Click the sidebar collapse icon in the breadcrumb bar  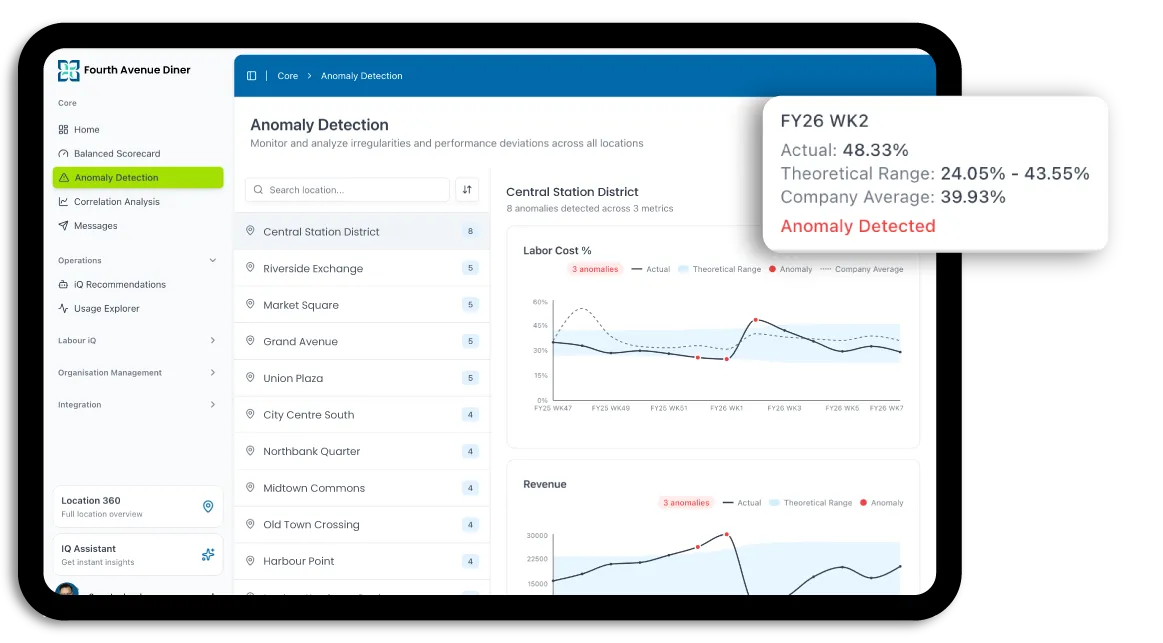tap(252, 75)
